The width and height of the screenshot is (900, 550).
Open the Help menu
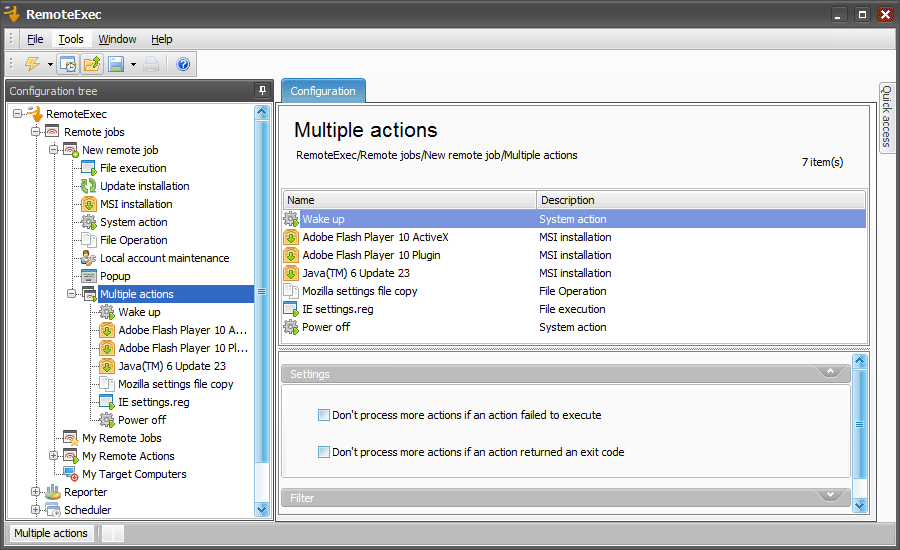162,39
